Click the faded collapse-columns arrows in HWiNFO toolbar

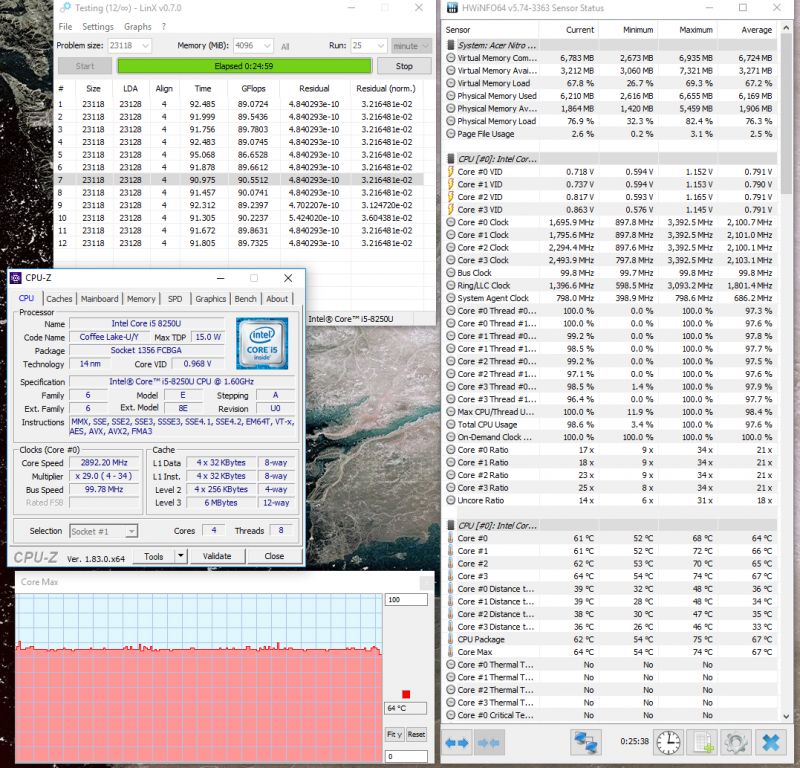pos(489,743)
